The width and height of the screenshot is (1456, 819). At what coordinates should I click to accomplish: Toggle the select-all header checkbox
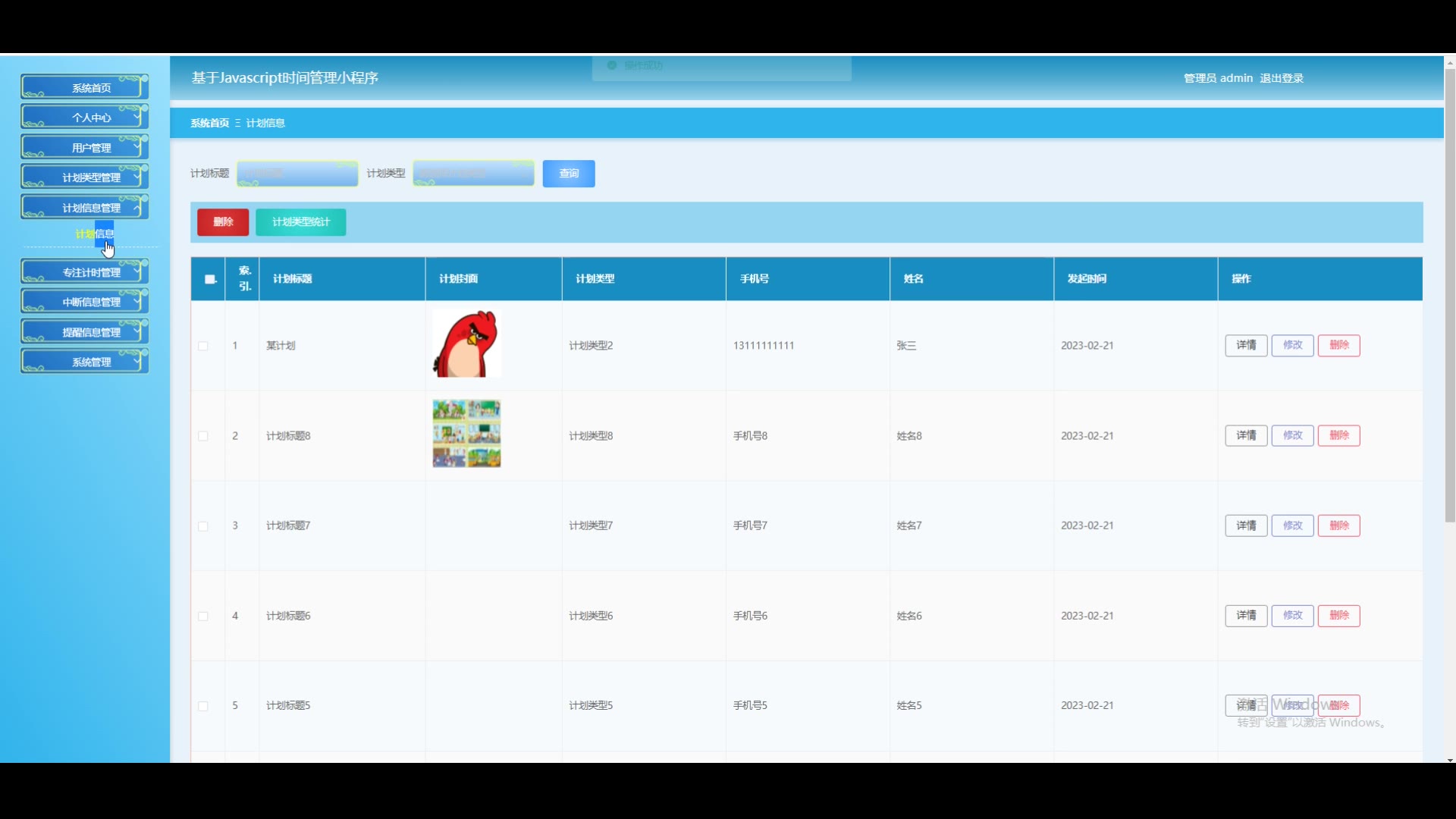tap(210, 279)
